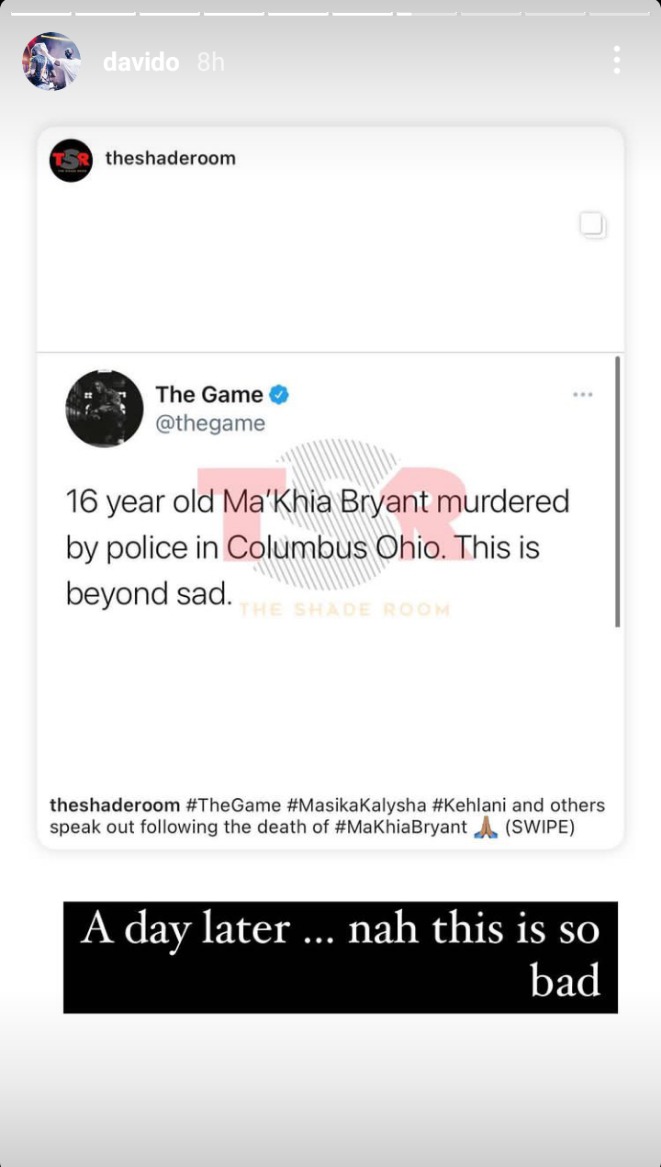Open theshaderoom username in post header
Screen dimensions: 661x1167
pos(170,158)
